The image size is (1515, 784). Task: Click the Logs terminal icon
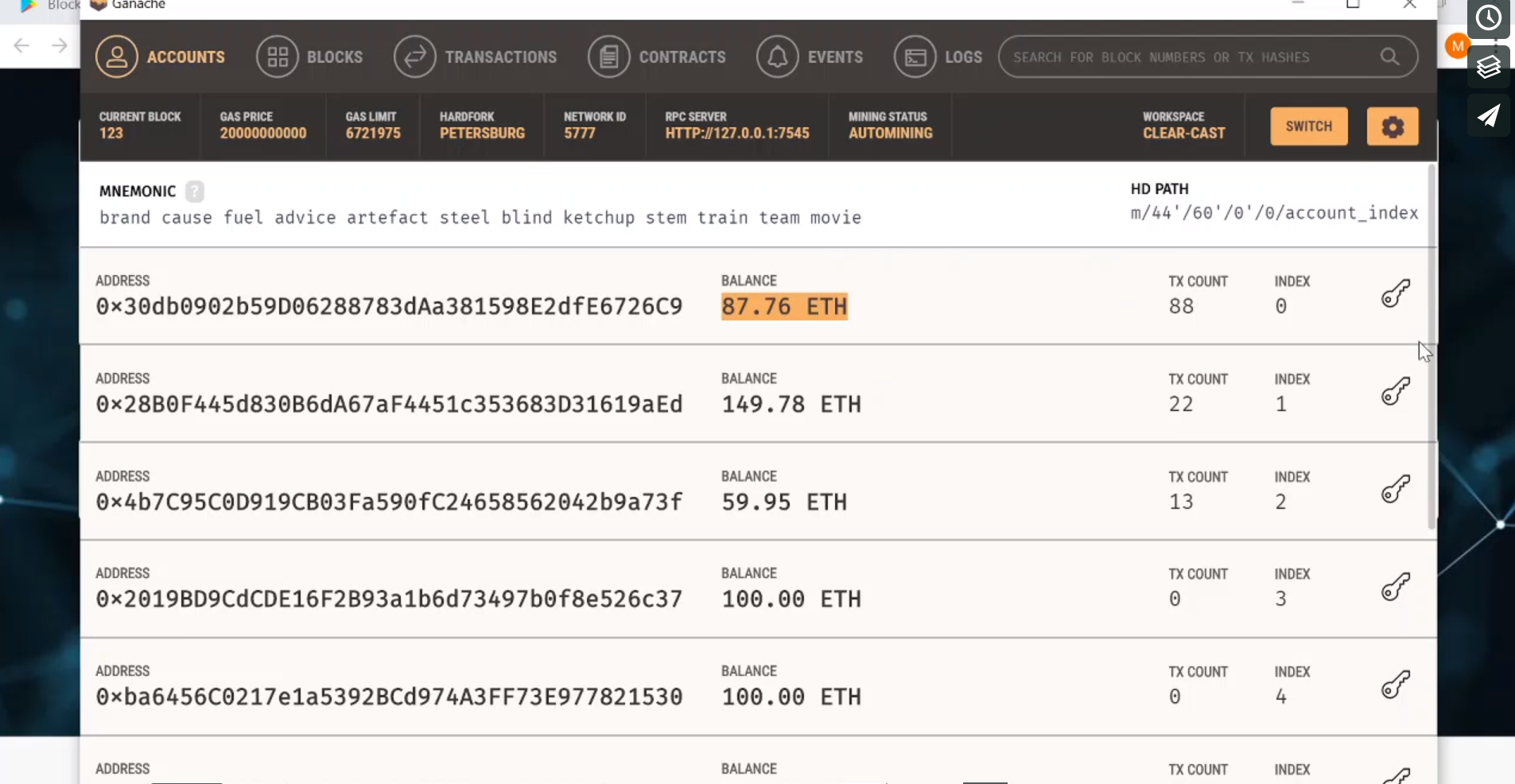pyautogui.click(x=915, y=57)
